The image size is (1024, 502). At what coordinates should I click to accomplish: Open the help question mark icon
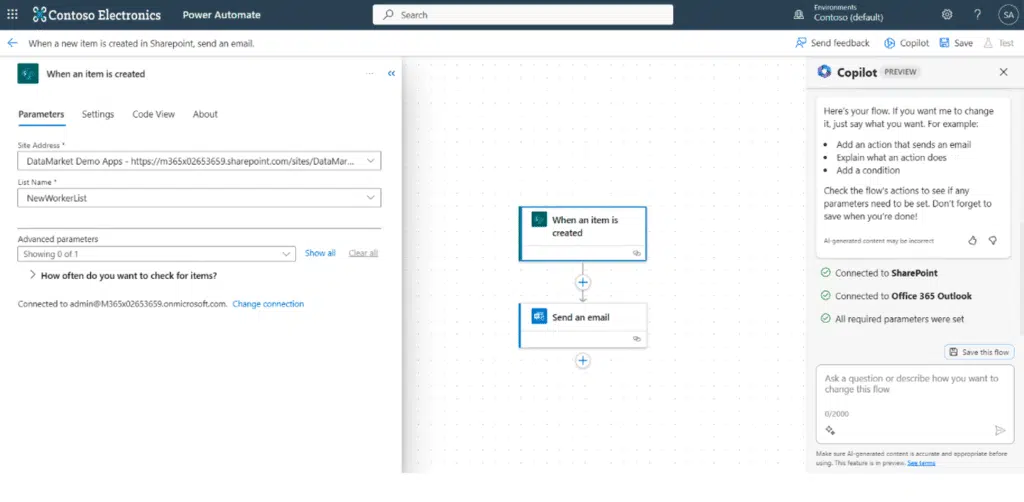(977, 14)
